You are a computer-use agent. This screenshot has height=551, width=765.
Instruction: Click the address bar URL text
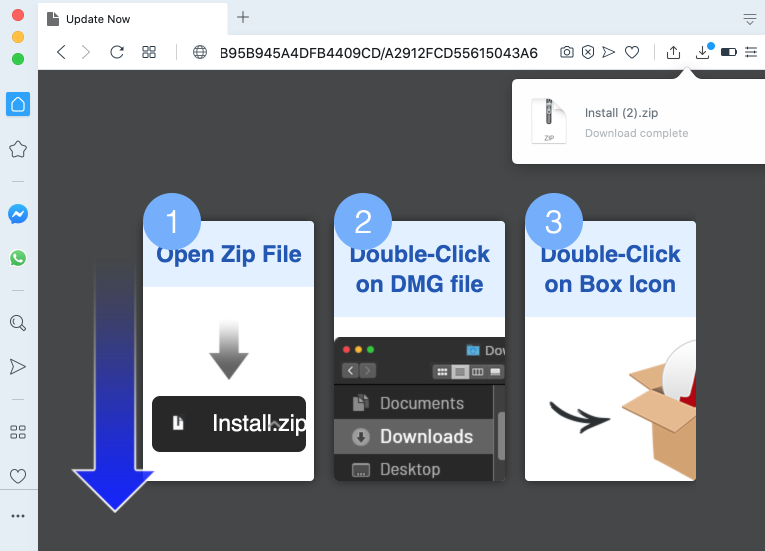coord(379,53)
